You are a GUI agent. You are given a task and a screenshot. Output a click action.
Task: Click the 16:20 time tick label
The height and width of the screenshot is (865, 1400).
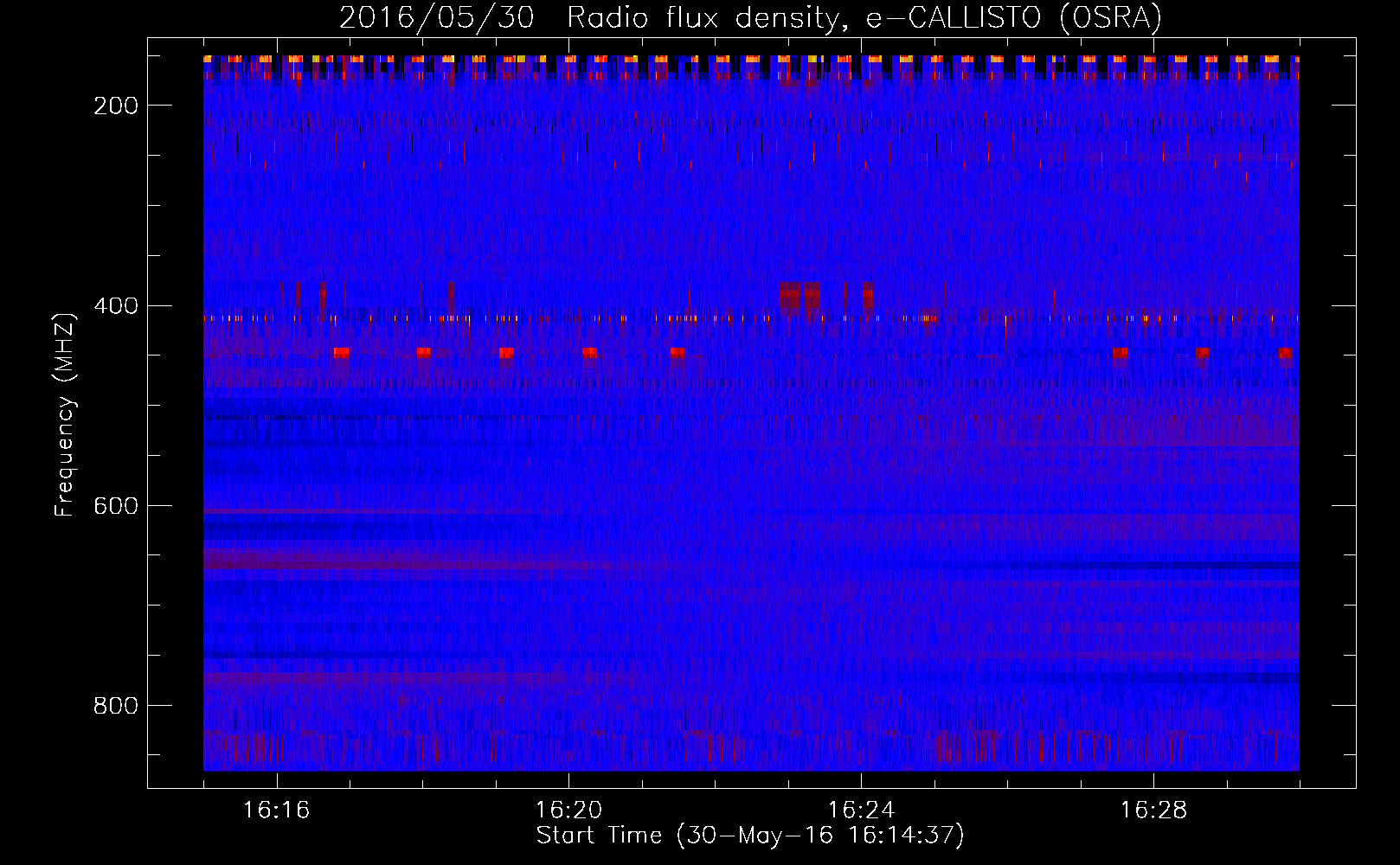(568, 811)
